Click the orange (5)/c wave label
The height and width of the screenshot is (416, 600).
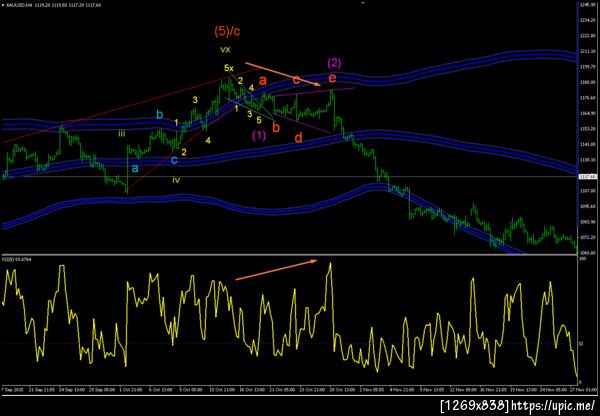pyautogui.click(x=227, y=31)
